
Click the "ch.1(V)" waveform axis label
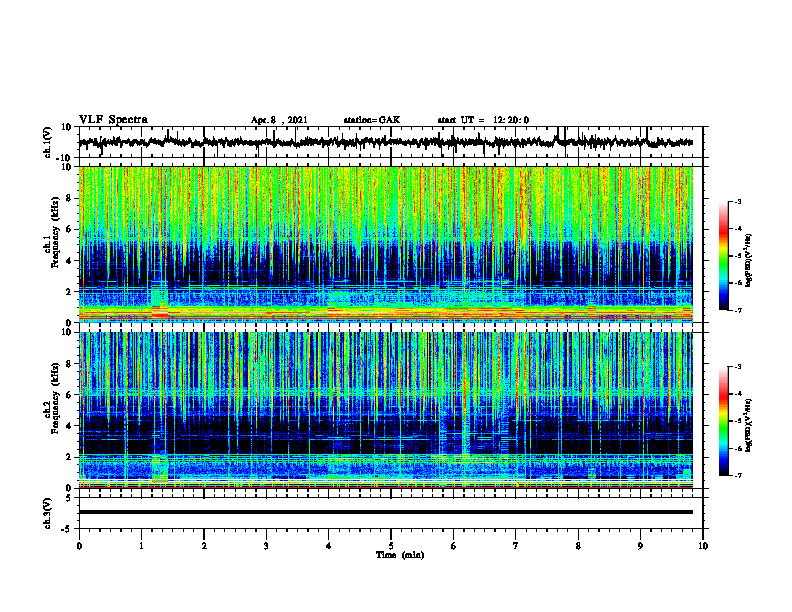click(48, 142)
